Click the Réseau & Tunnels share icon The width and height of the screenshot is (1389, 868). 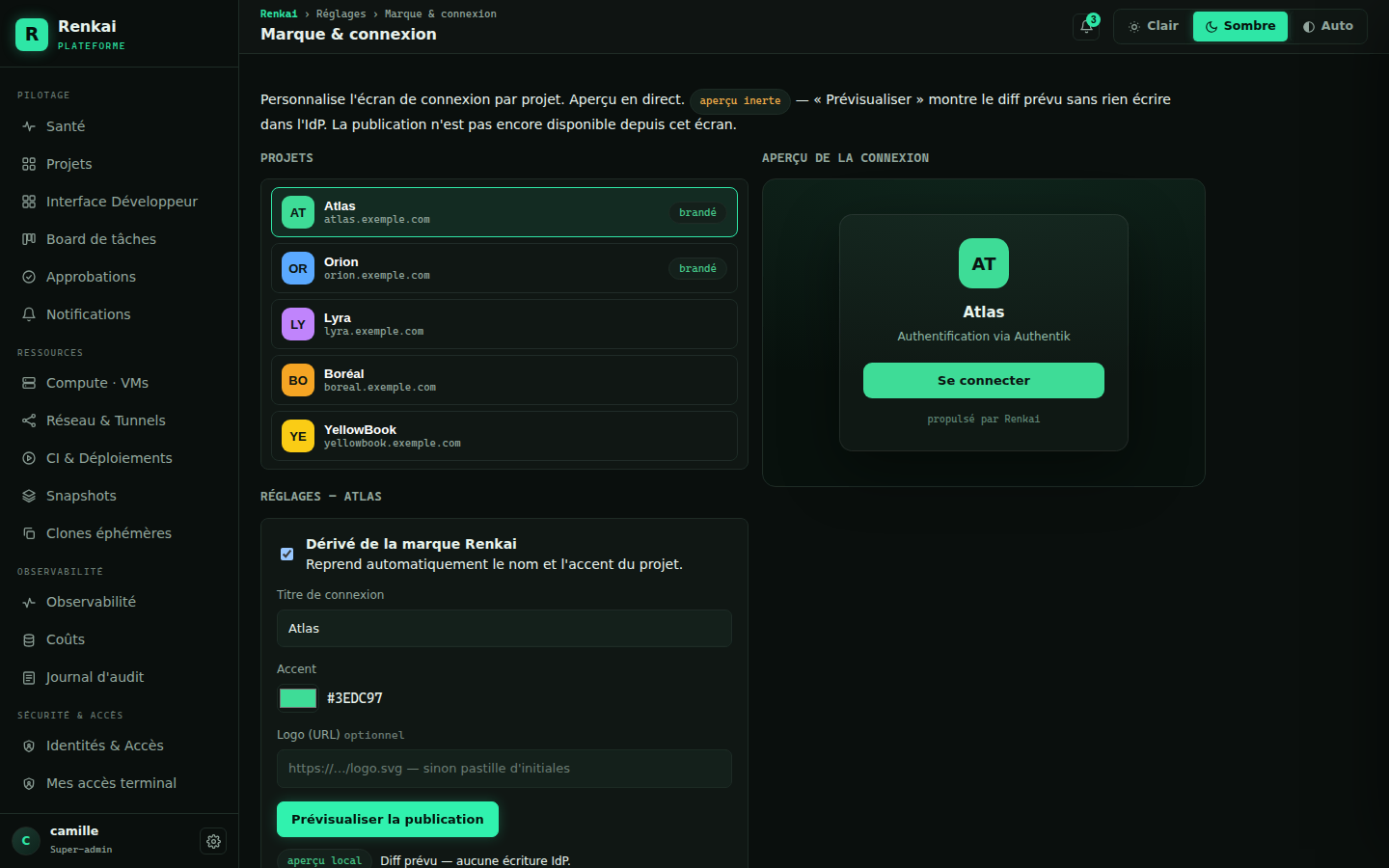tap(29, 420)
